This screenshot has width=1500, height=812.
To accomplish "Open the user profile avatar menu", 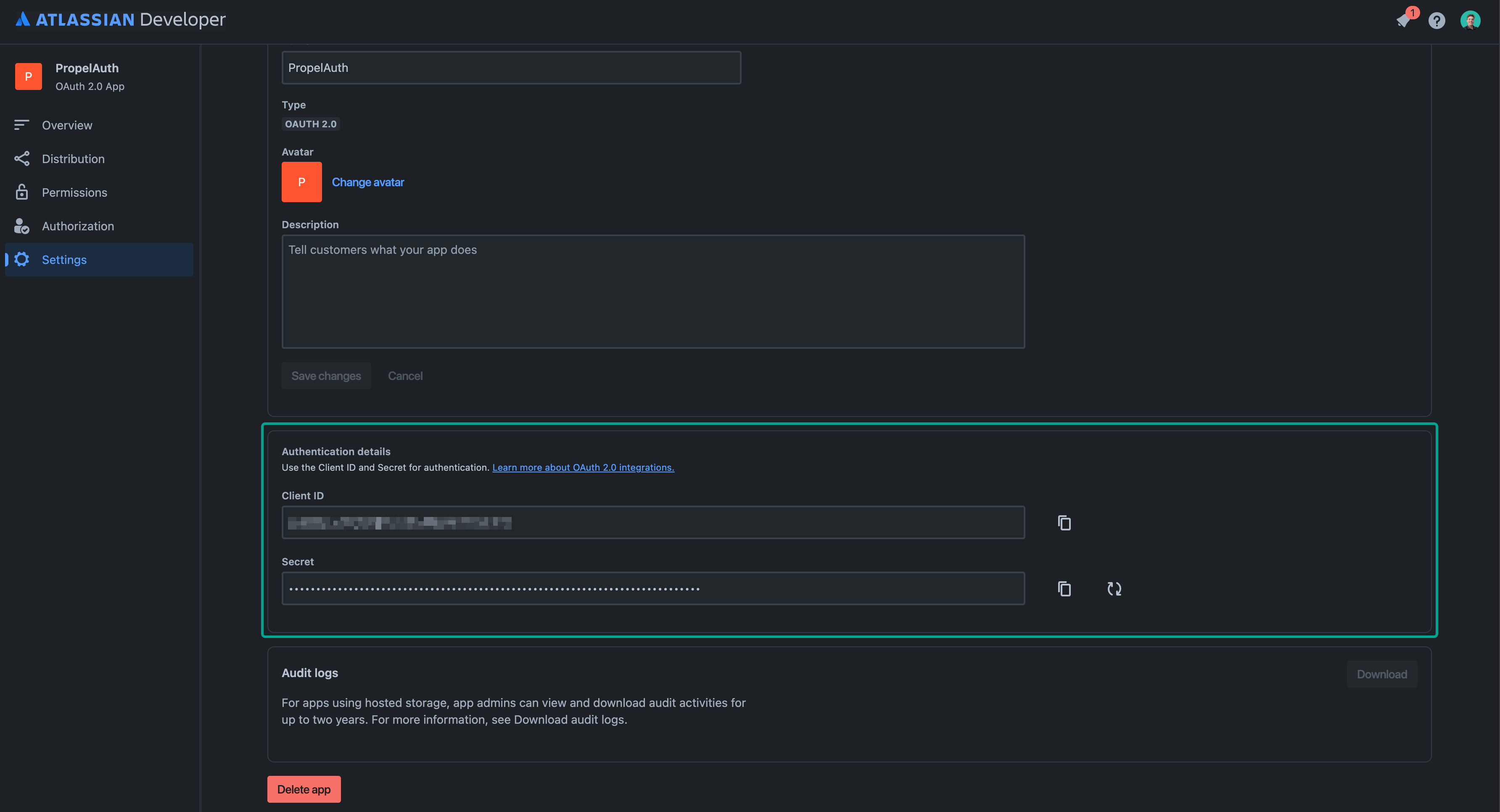I will pyautogui.click(x=1470, y=20).
